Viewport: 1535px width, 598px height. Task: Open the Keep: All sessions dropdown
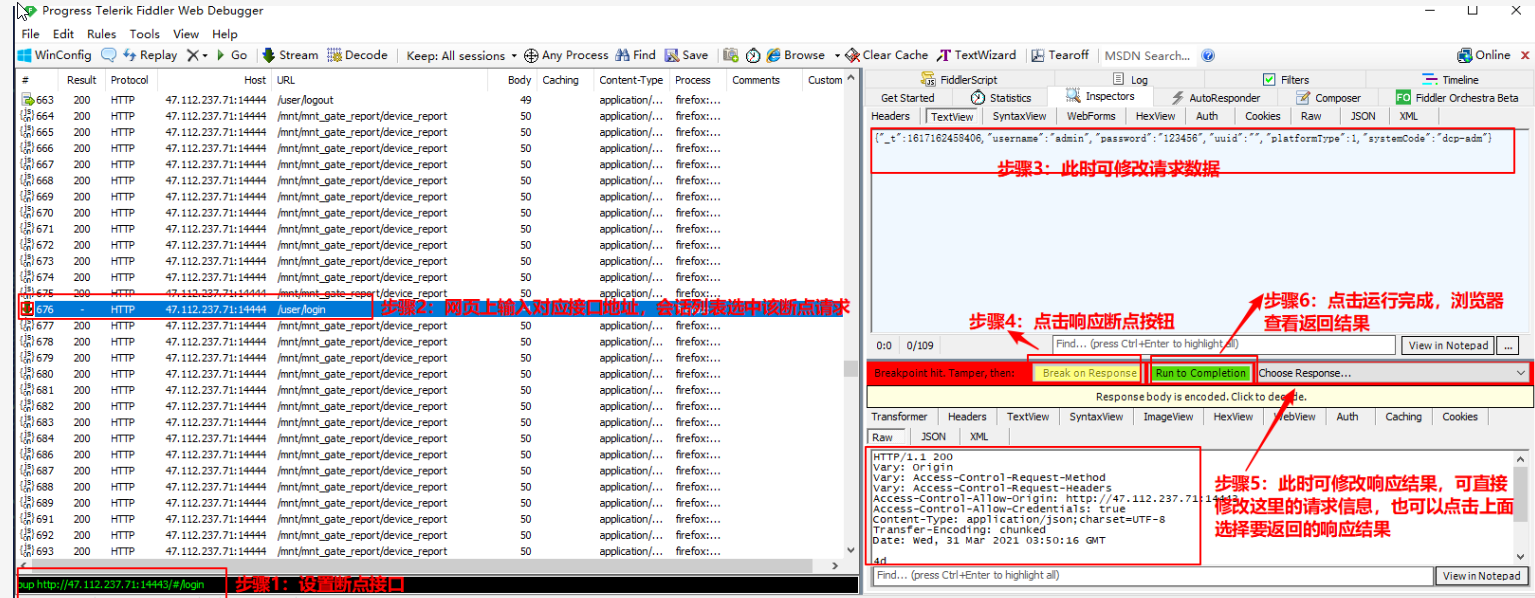click(462, 55)
